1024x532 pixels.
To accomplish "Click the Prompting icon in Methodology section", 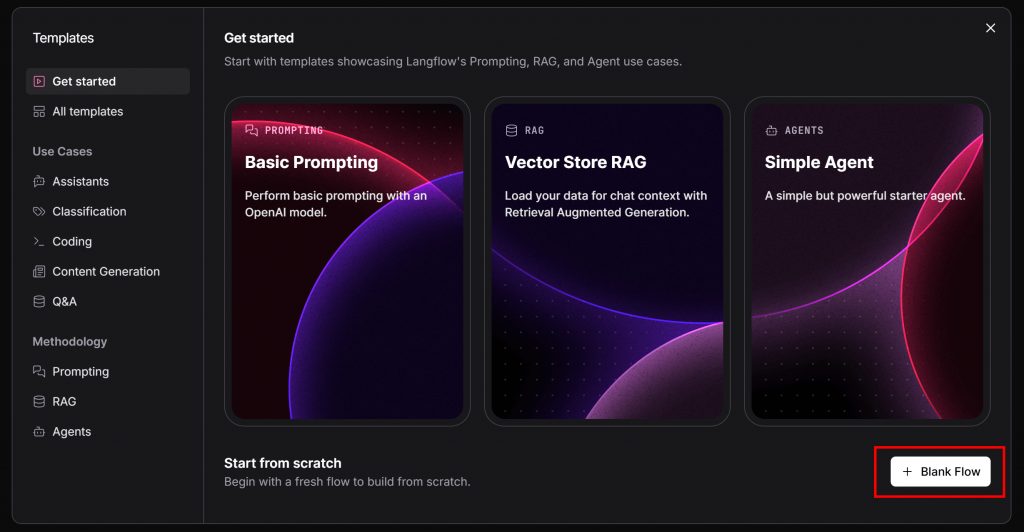I will [x=39, y=372].
